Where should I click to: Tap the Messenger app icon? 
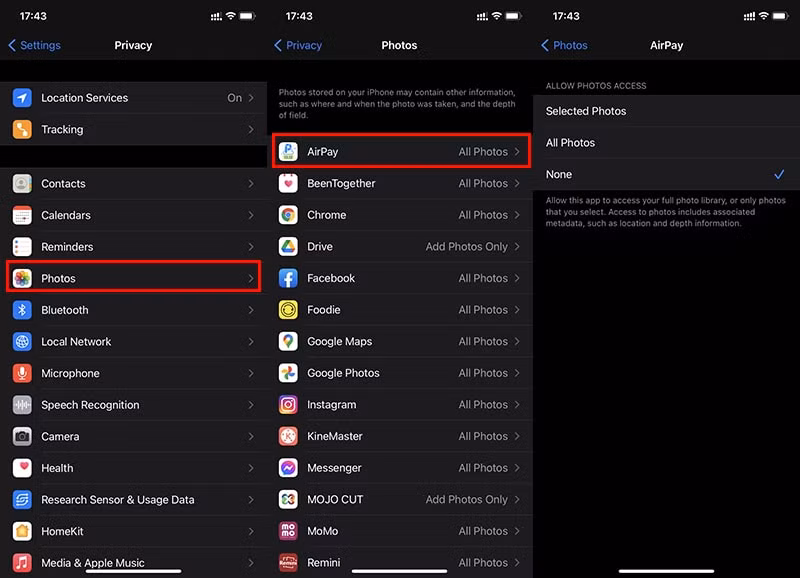pos(288,468)
